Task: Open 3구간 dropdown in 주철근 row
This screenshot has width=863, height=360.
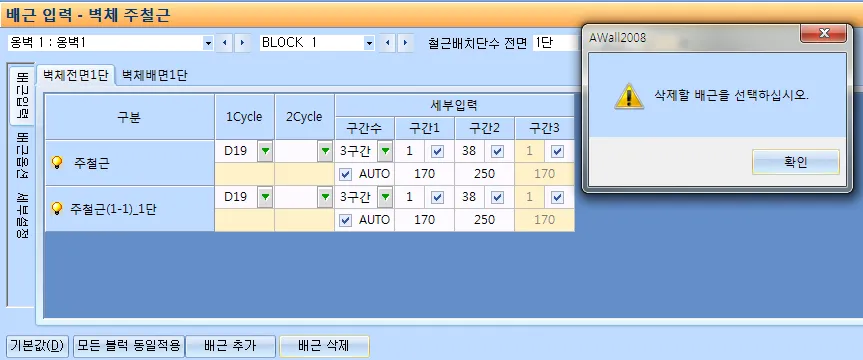Action: click(385, 151)
